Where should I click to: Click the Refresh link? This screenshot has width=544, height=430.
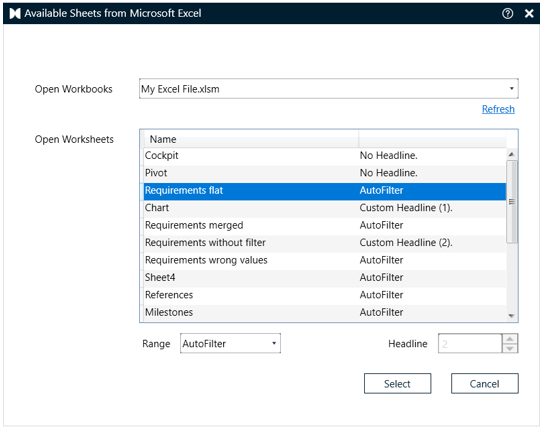[x=498, y=109]
